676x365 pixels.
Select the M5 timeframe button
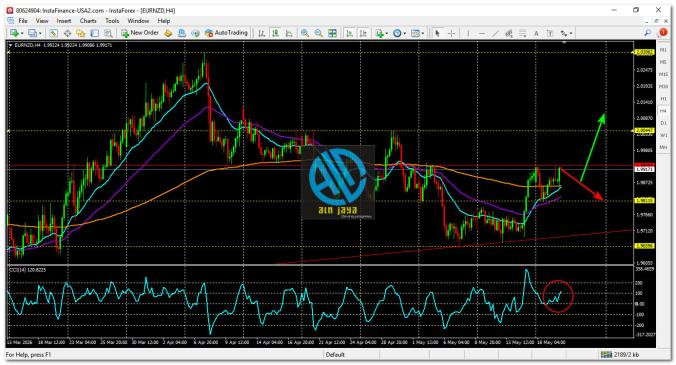coord(663,62)
